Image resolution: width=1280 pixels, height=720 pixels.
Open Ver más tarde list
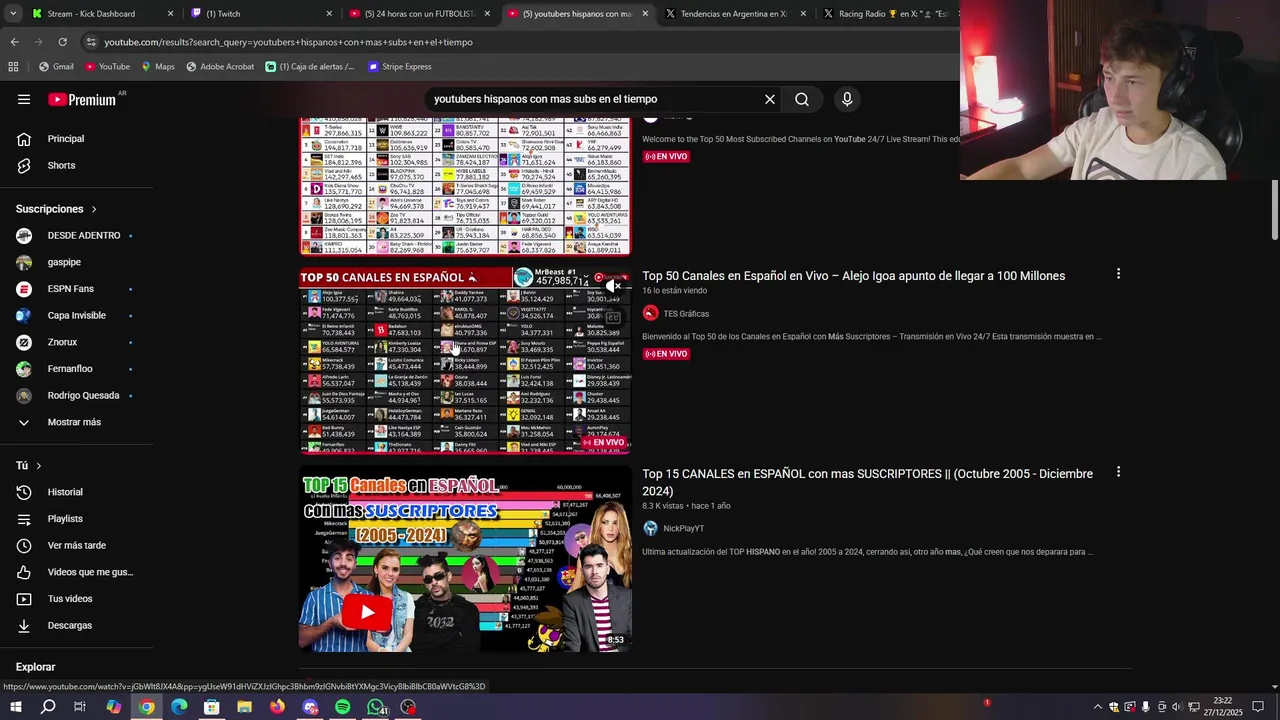pos(77,546)
